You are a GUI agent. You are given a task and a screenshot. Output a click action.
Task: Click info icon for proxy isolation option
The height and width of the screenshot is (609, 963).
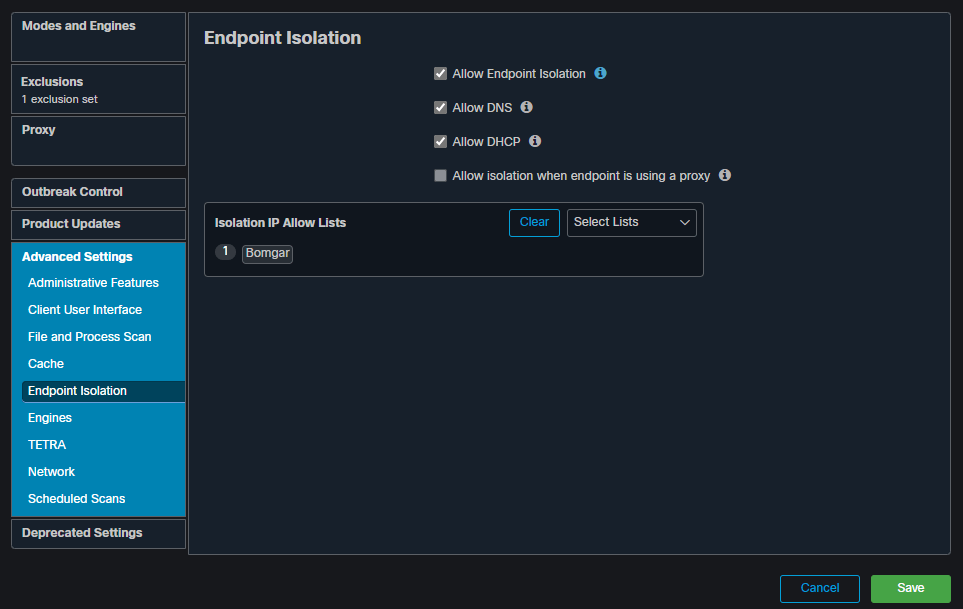coord(725,175)
